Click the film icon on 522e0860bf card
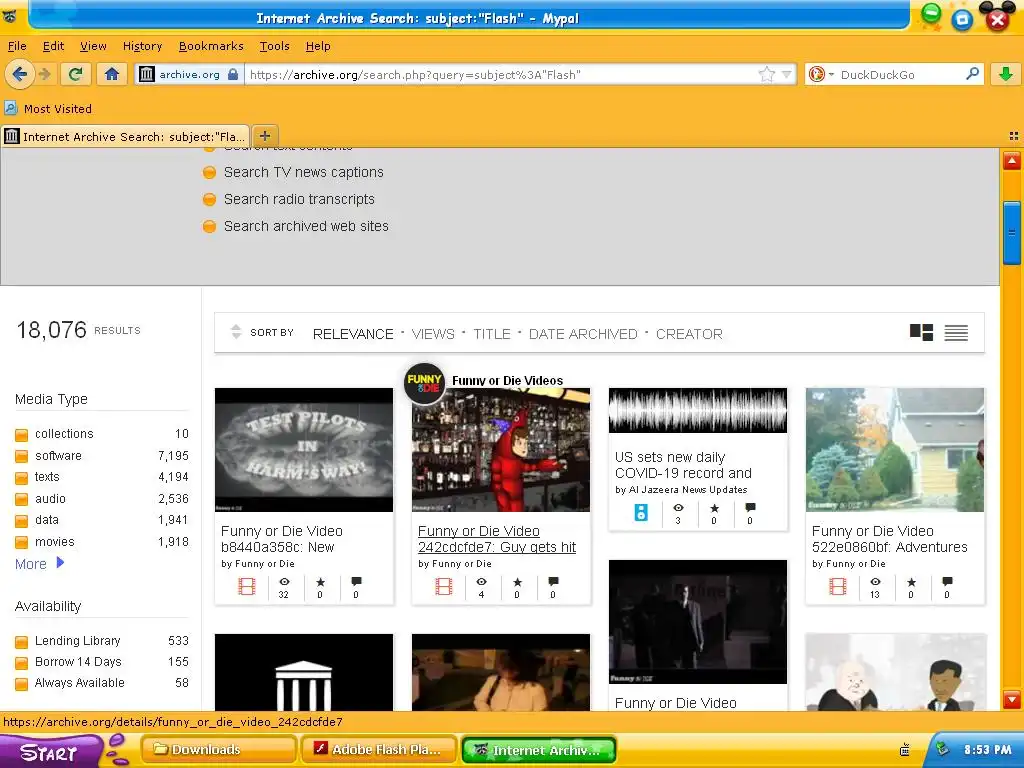Image resolution: width=1024 pixels, height=768 pixels. (x=838, y=586)
